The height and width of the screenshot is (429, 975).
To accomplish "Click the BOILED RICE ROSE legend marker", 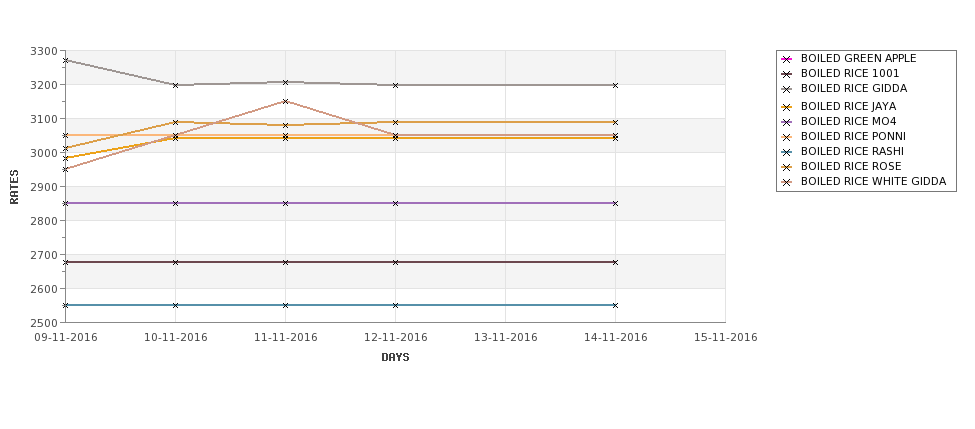I will coord(787,167).
